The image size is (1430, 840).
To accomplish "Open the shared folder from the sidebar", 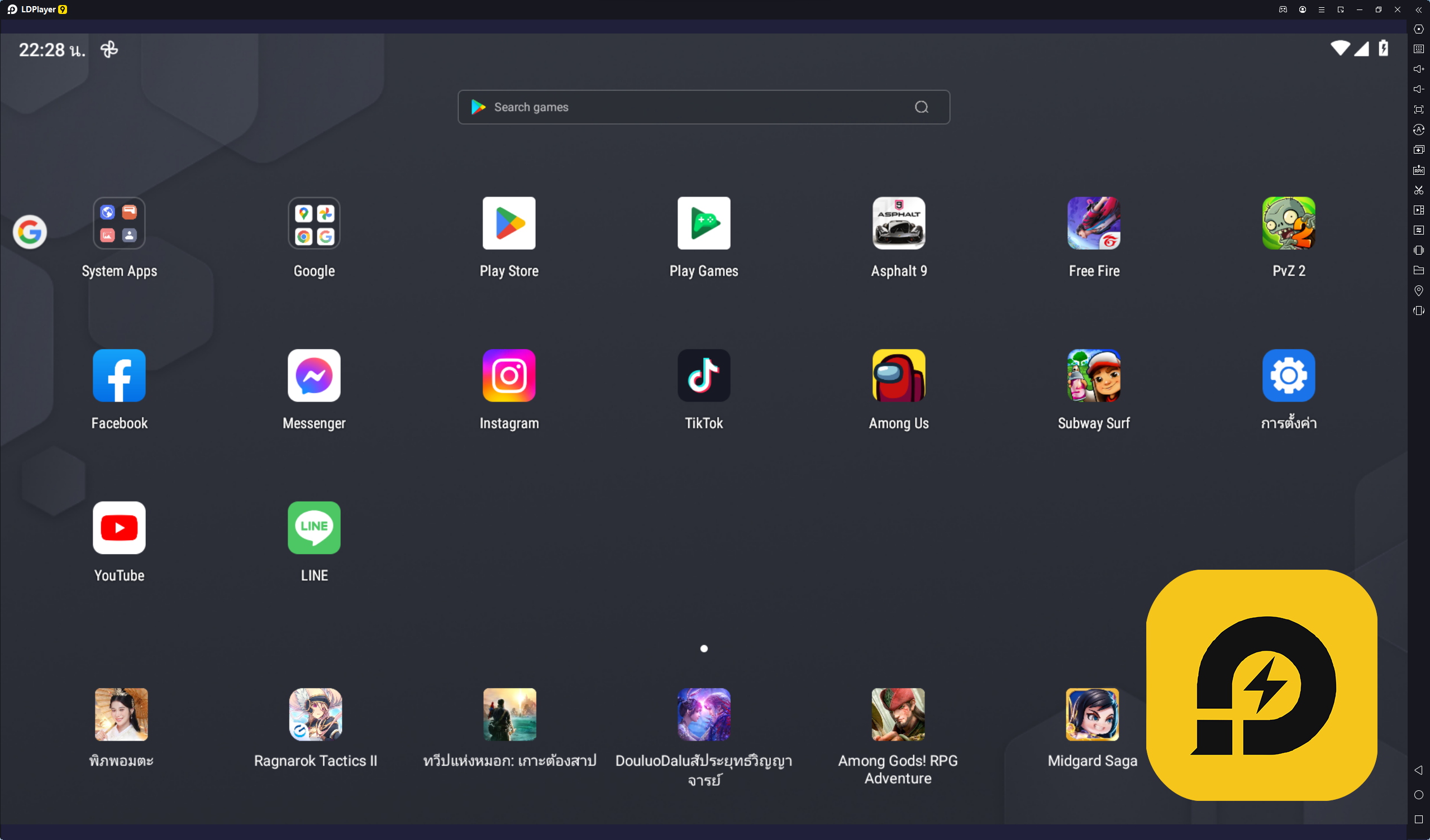I will [x=1419, y=271].
